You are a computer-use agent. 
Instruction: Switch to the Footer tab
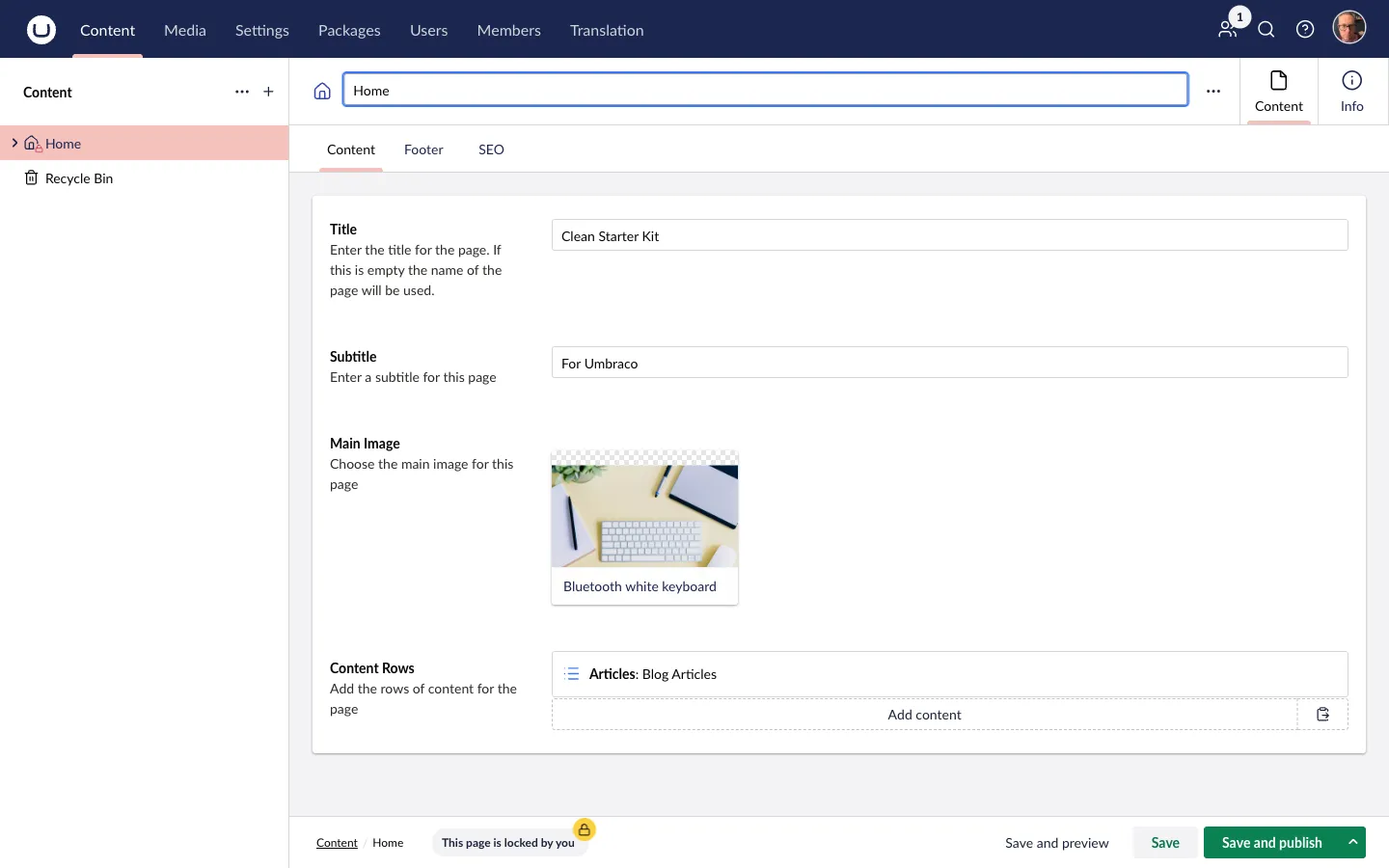423,149
